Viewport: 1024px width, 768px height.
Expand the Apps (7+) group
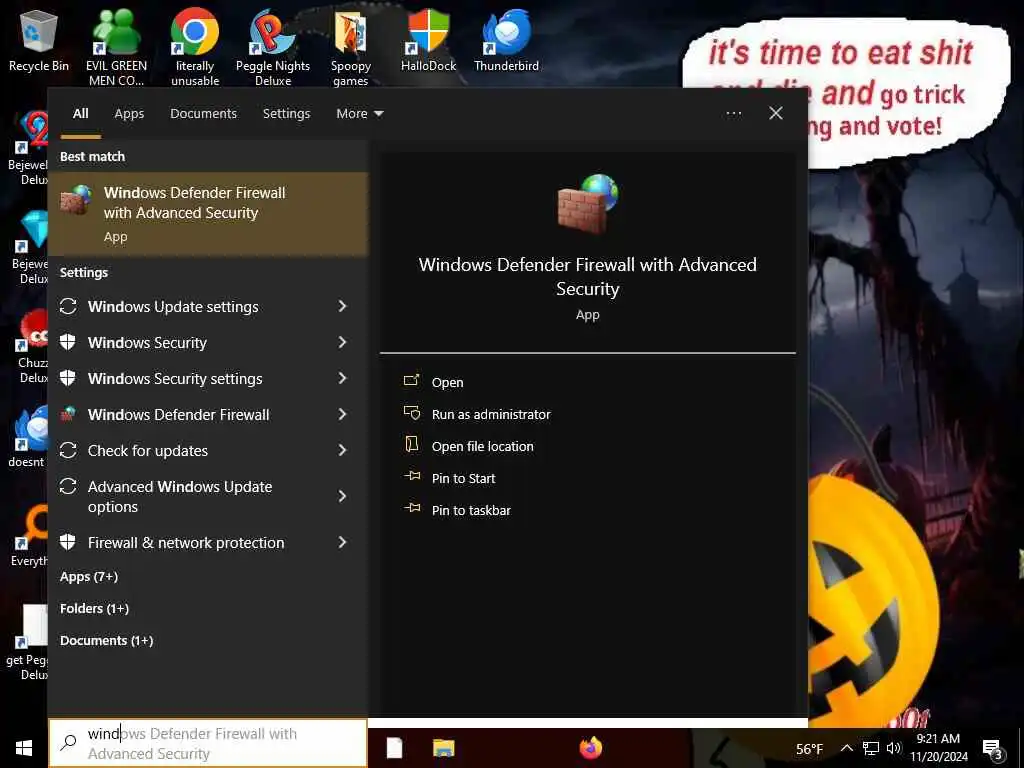(x=89, y=577)
